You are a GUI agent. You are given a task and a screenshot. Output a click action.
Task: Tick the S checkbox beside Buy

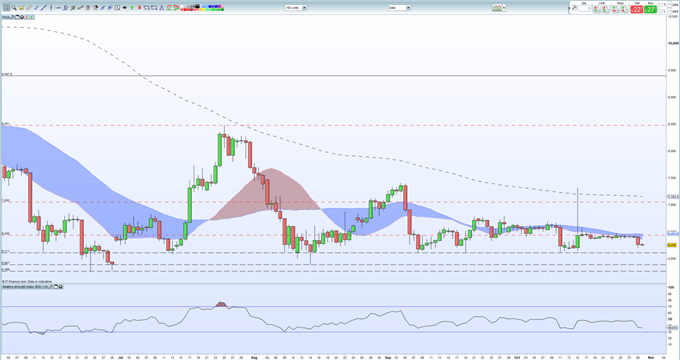tap(661, 5)
